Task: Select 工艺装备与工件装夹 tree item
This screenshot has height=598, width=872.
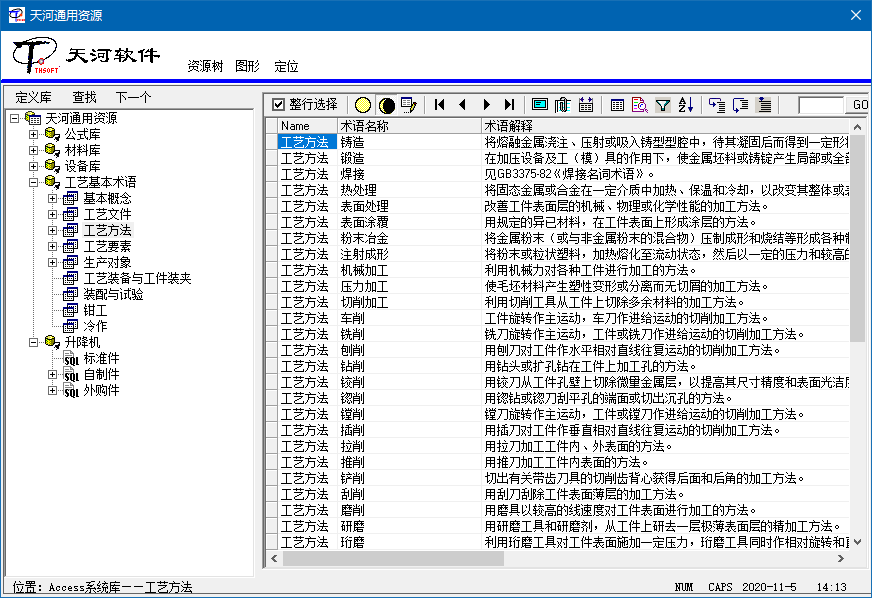Action: coord(137,278)
